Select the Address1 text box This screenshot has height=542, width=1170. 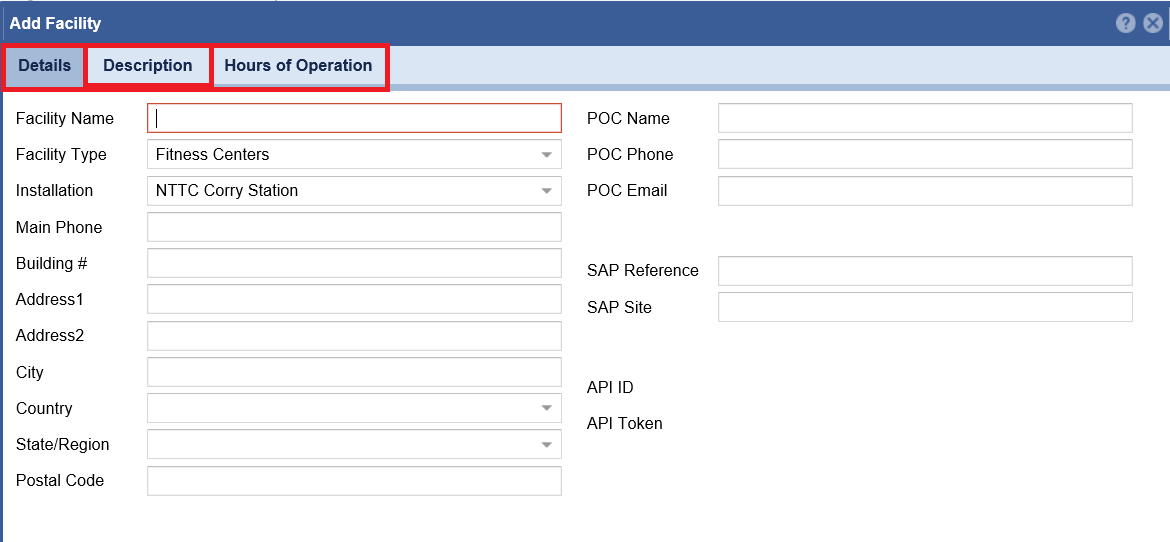pos(354,299)
